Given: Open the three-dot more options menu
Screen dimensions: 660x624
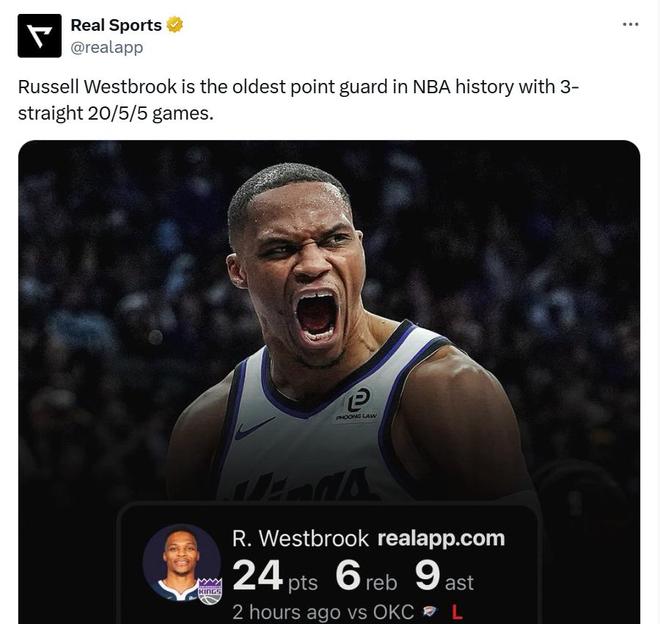Looking at the screenshot, I should point(631,24).
